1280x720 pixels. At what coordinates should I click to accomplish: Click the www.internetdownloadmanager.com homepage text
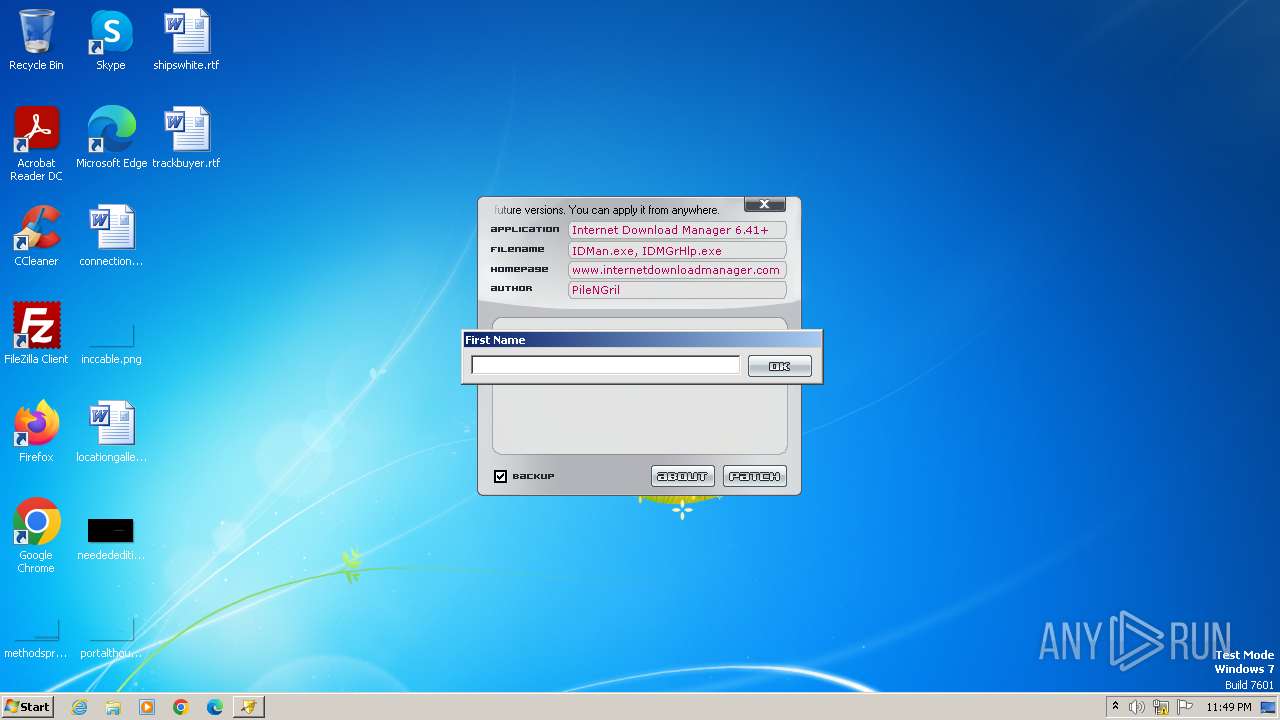tap(676, 270)
